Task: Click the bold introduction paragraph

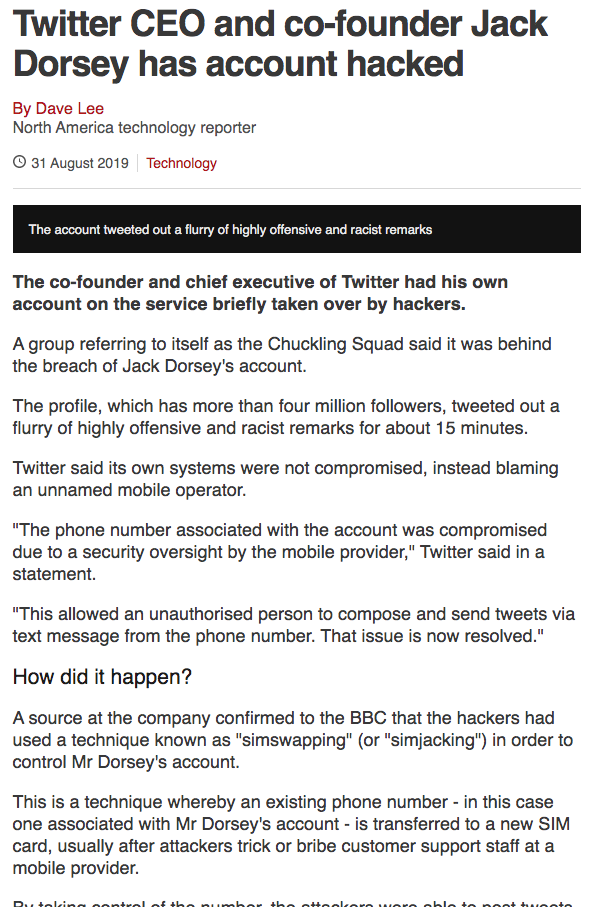Action: pyautogui.click(x=260, y=292)
